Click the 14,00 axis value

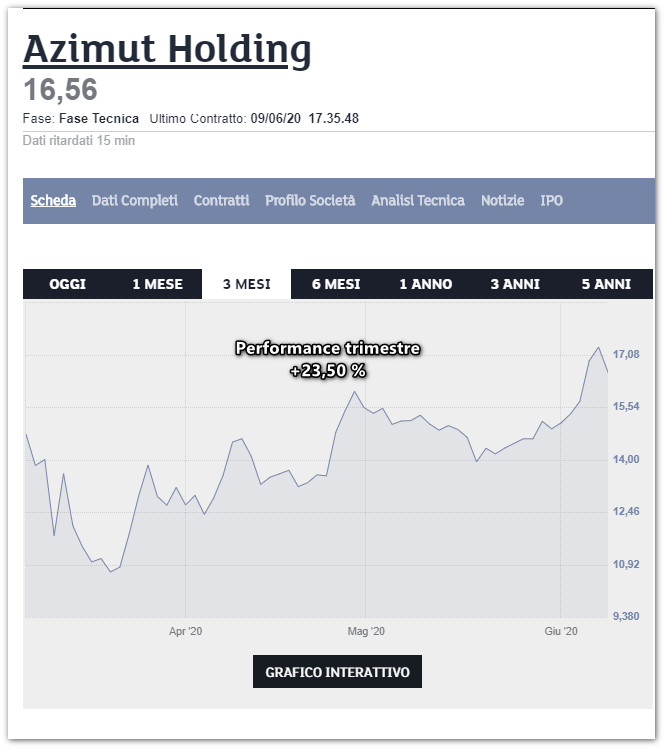(x=626, y=459)
